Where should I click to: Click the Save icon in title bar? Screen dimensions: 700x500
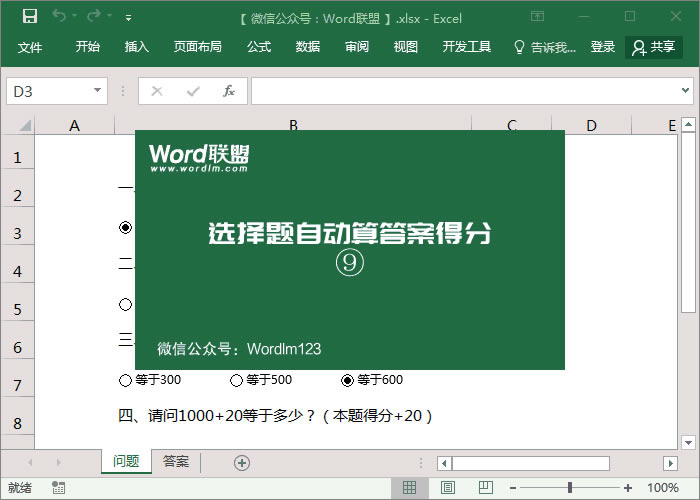click(30, 17)
